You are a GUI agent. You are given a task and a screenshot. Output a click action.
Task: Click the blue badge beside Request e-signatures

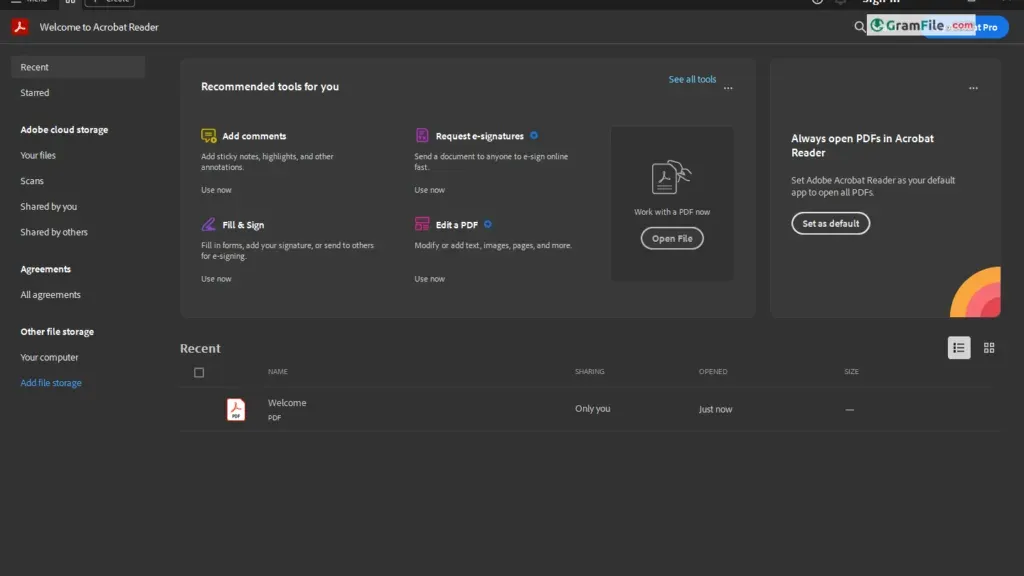pos(534,135)
